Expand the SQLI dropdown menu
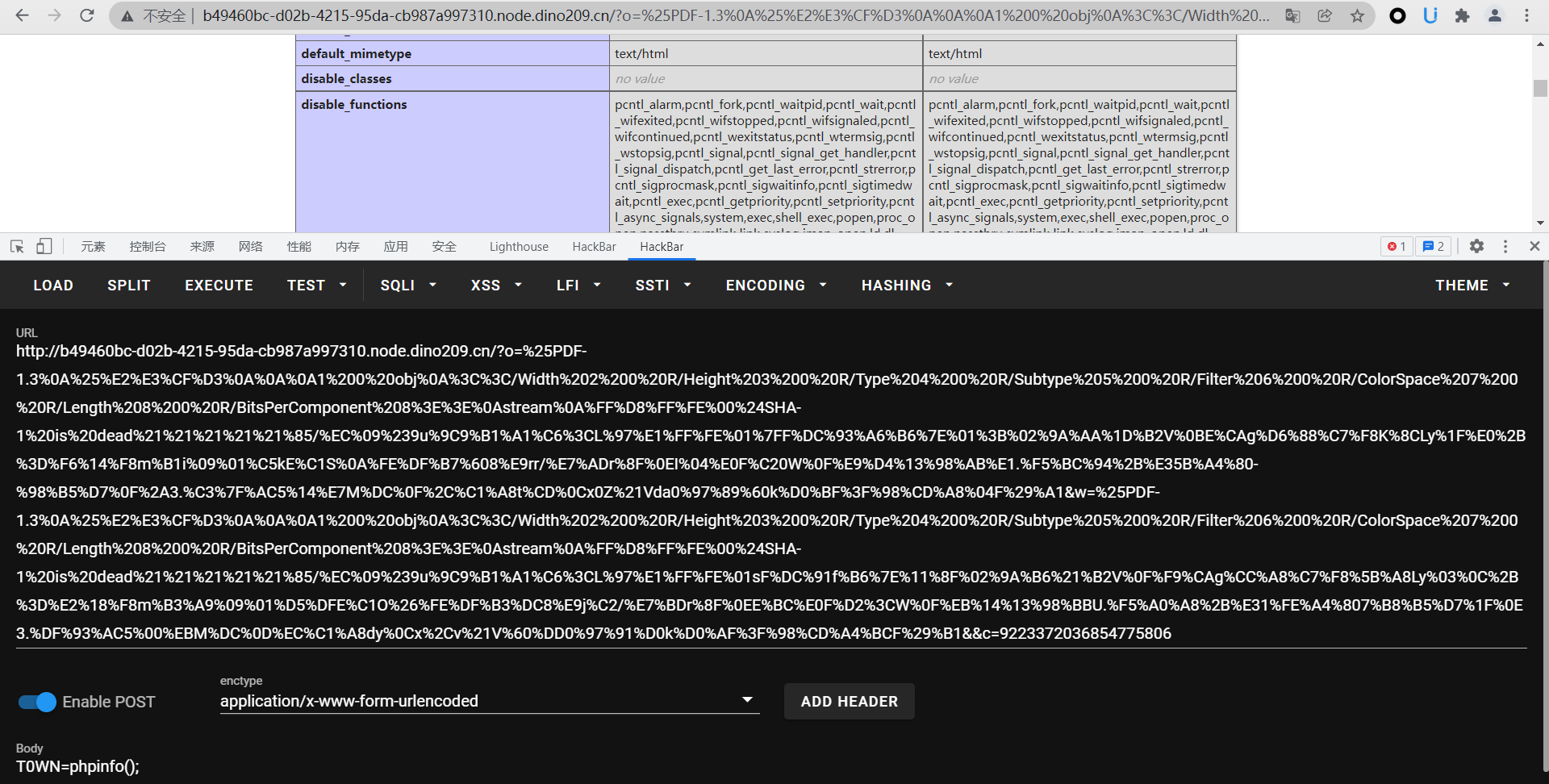 tap(408, 286)
